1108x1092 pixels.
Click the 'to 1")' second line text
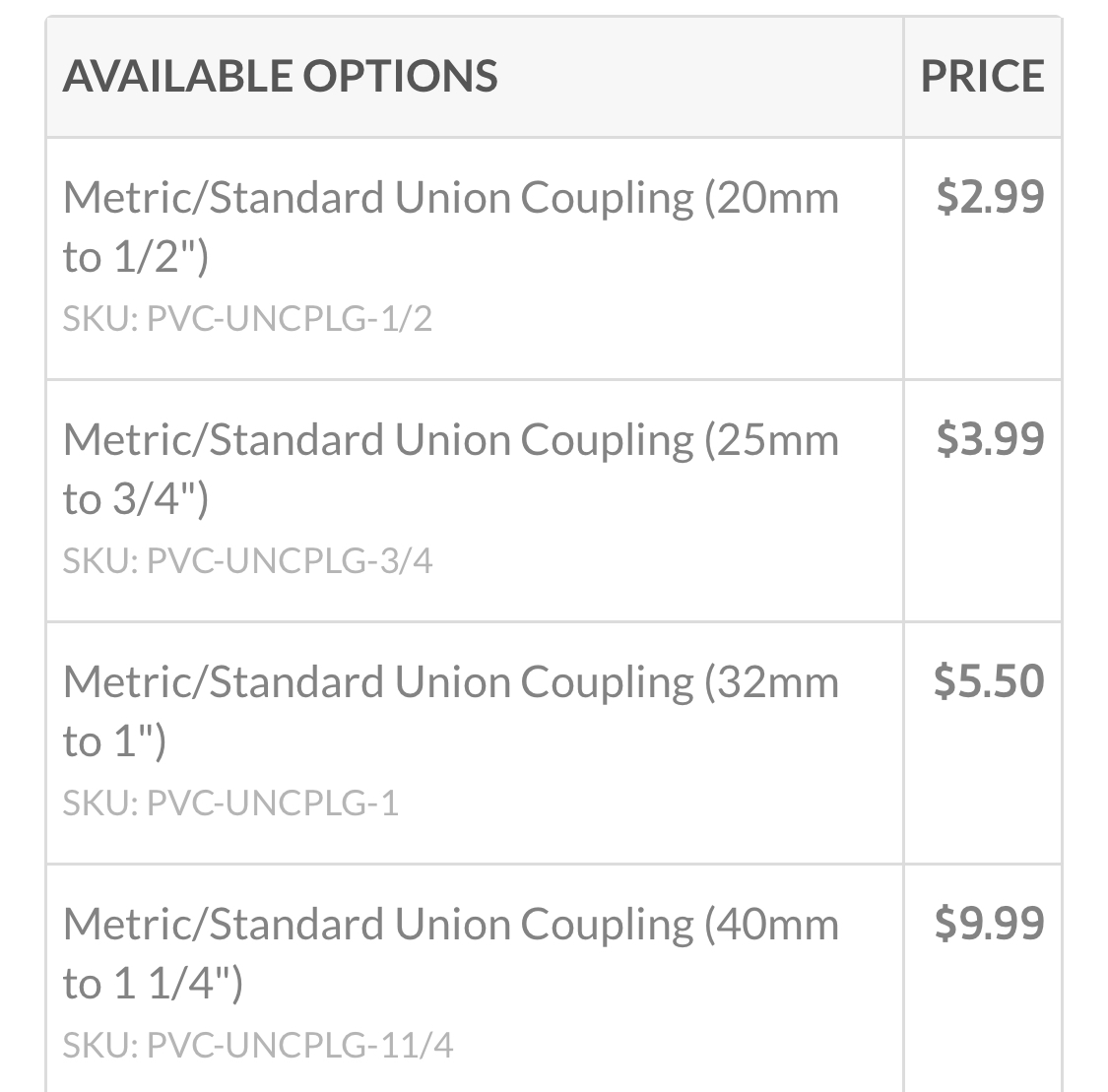[114, 740]
